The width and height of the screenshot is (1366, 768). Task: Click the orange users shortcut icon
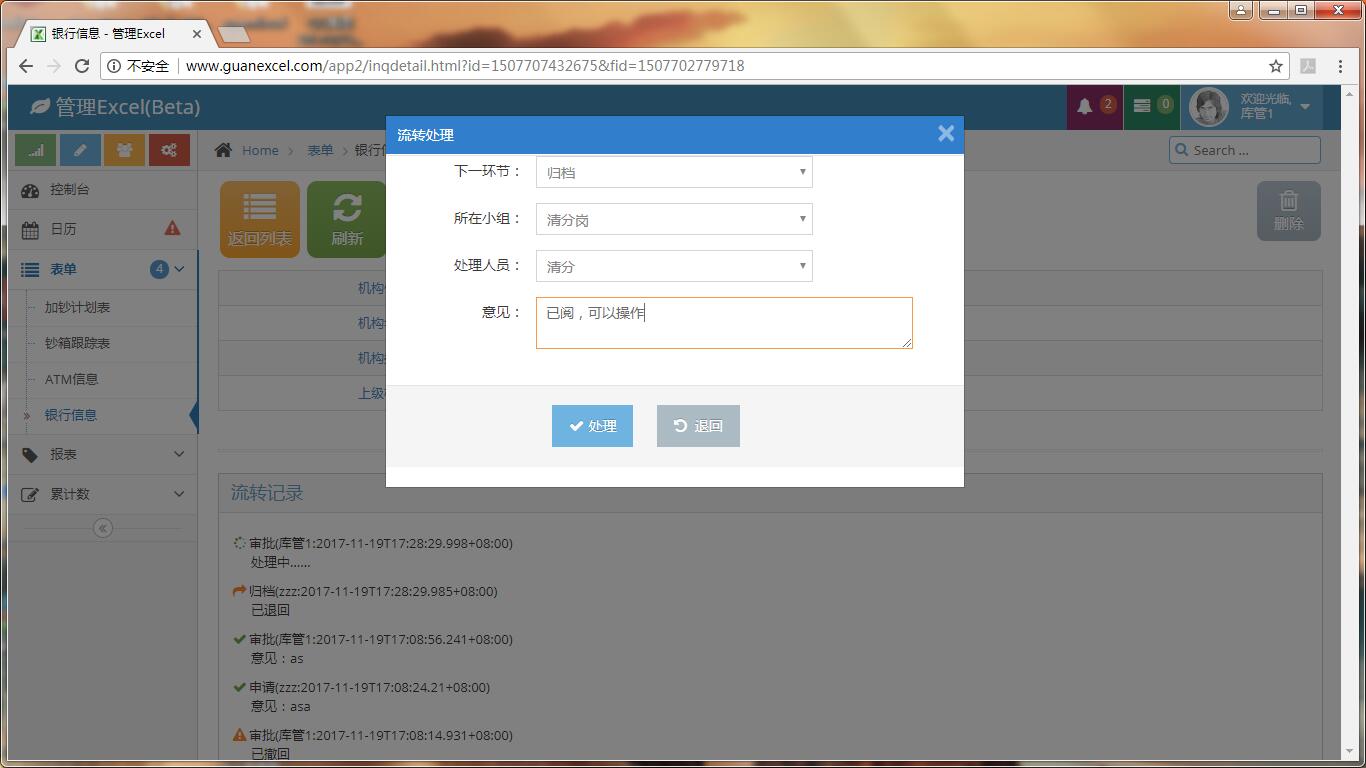click(x=124, y=150)
